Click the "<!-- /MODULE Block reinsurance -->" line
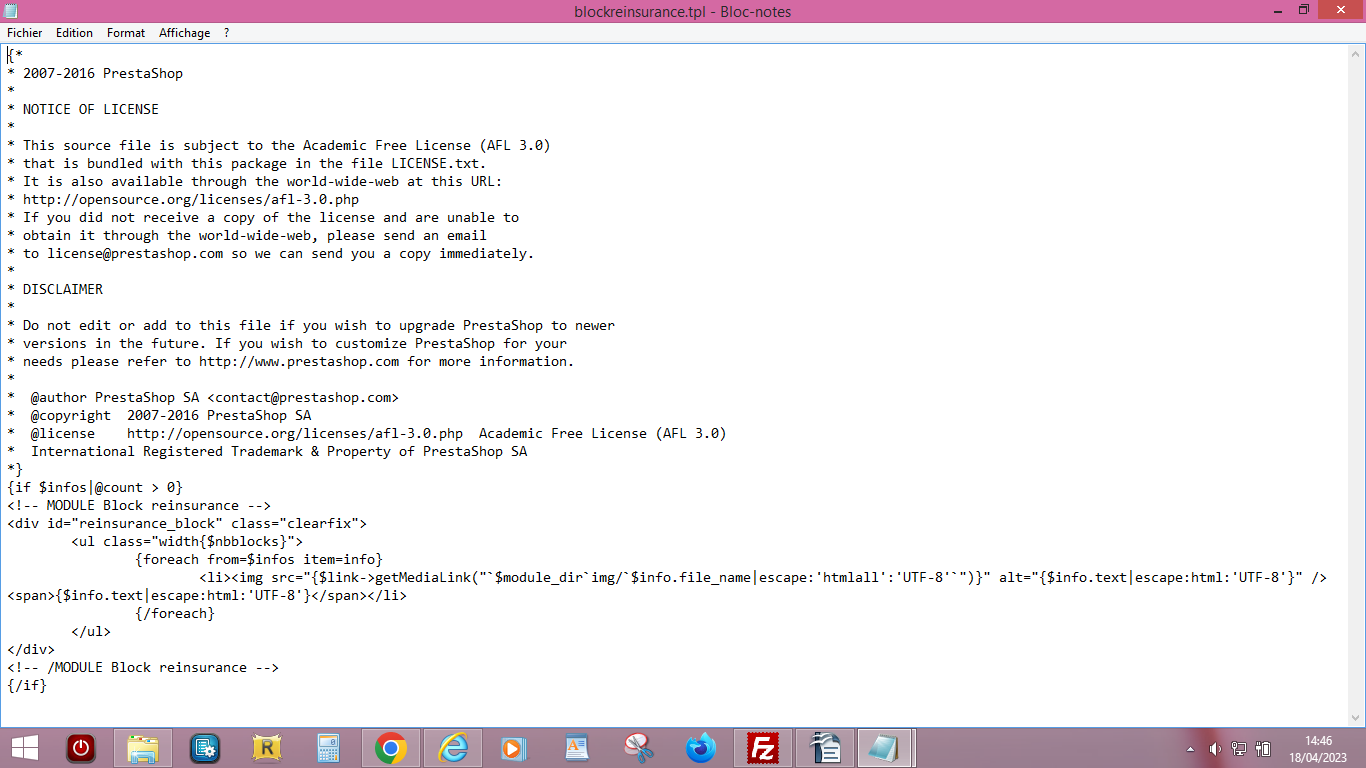This screenshot has width=1366, height=768. tap(143, 667)
